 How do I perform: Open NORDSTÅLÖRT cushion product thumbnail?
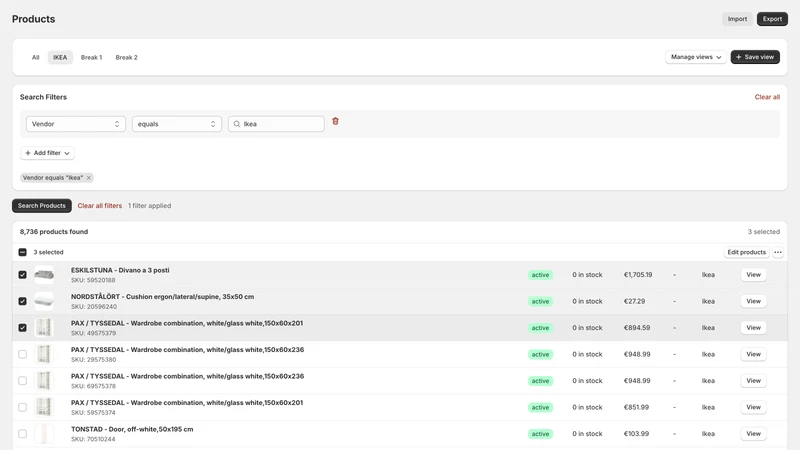[44, 301]
